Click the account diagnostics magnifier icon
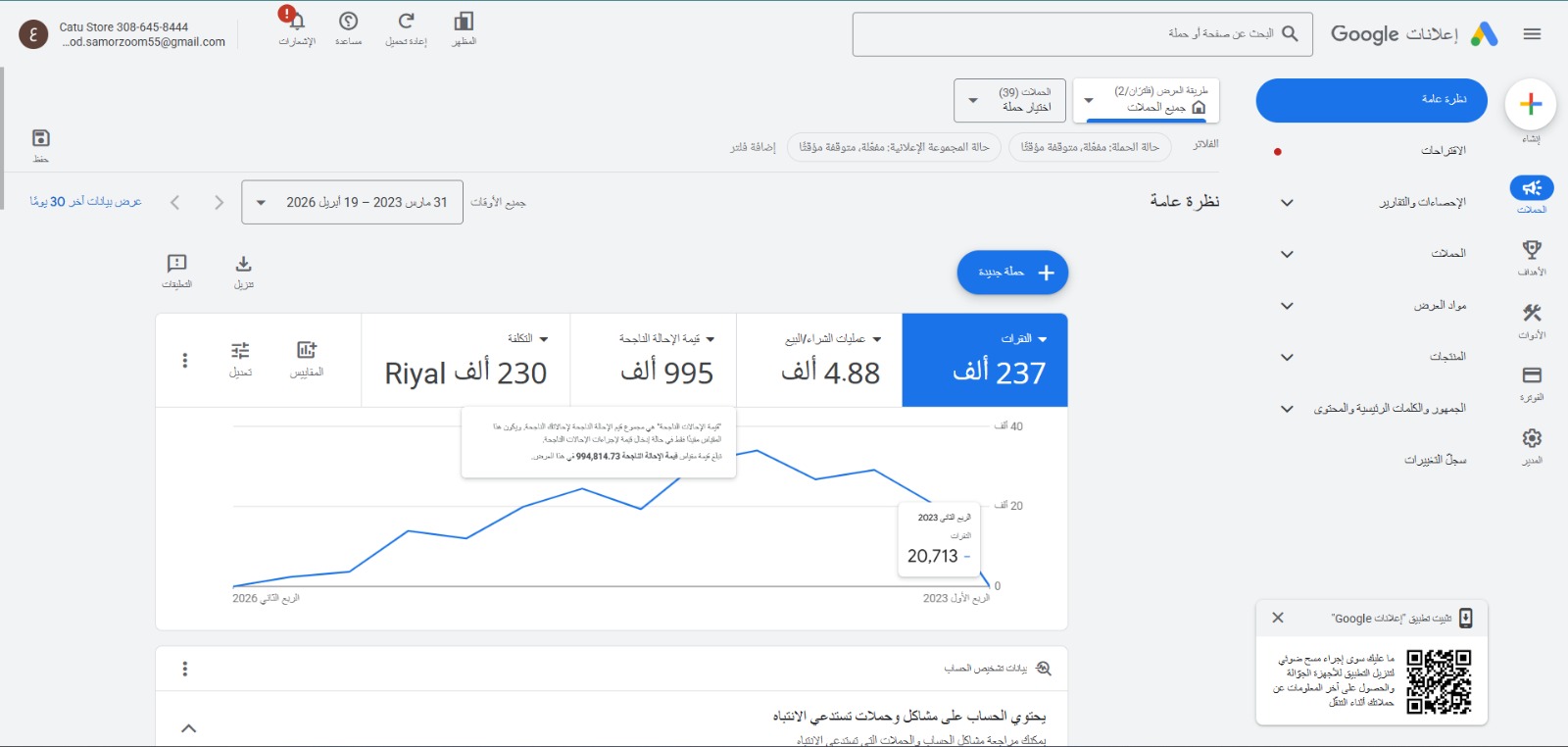The image size is (1568, 747). [x=1044, y=669]
